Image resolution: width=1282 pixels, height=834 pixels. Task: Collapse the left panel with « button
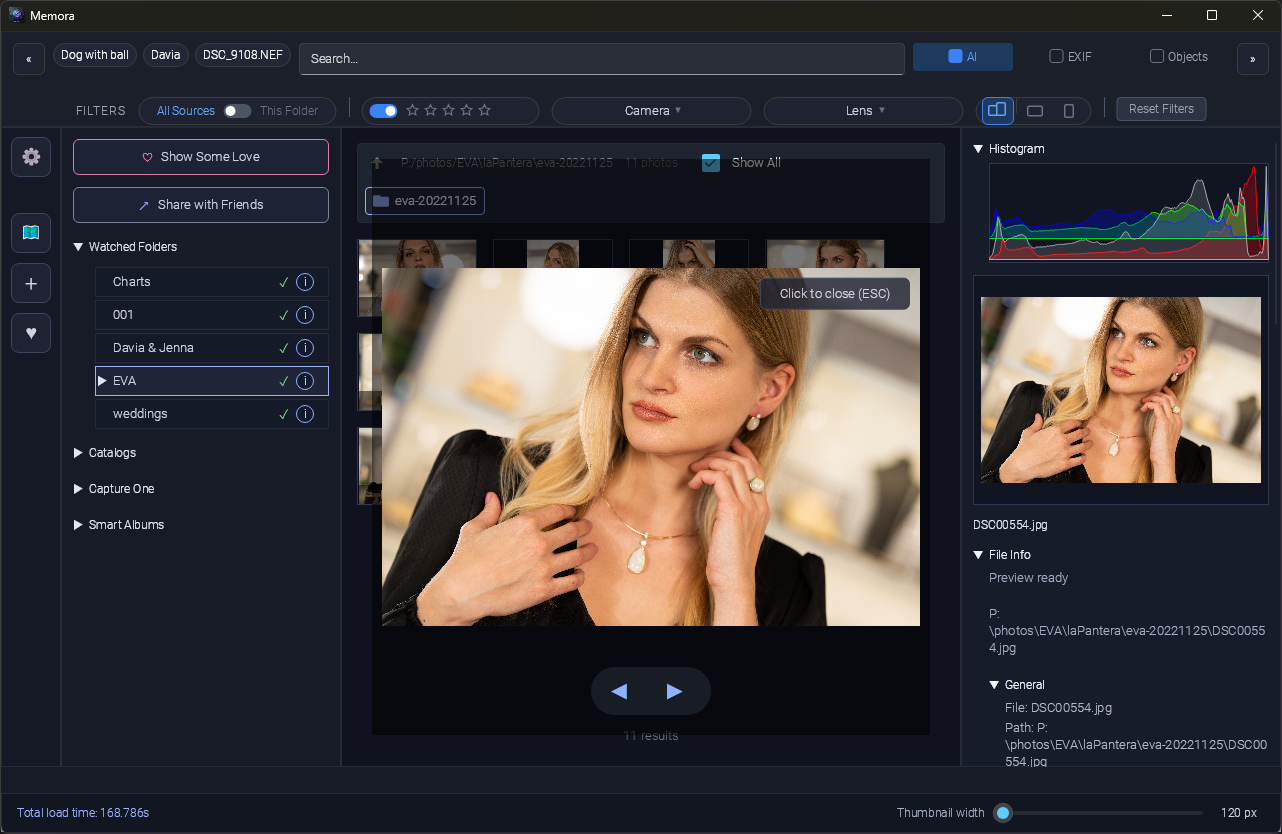(x=28, y=59)
